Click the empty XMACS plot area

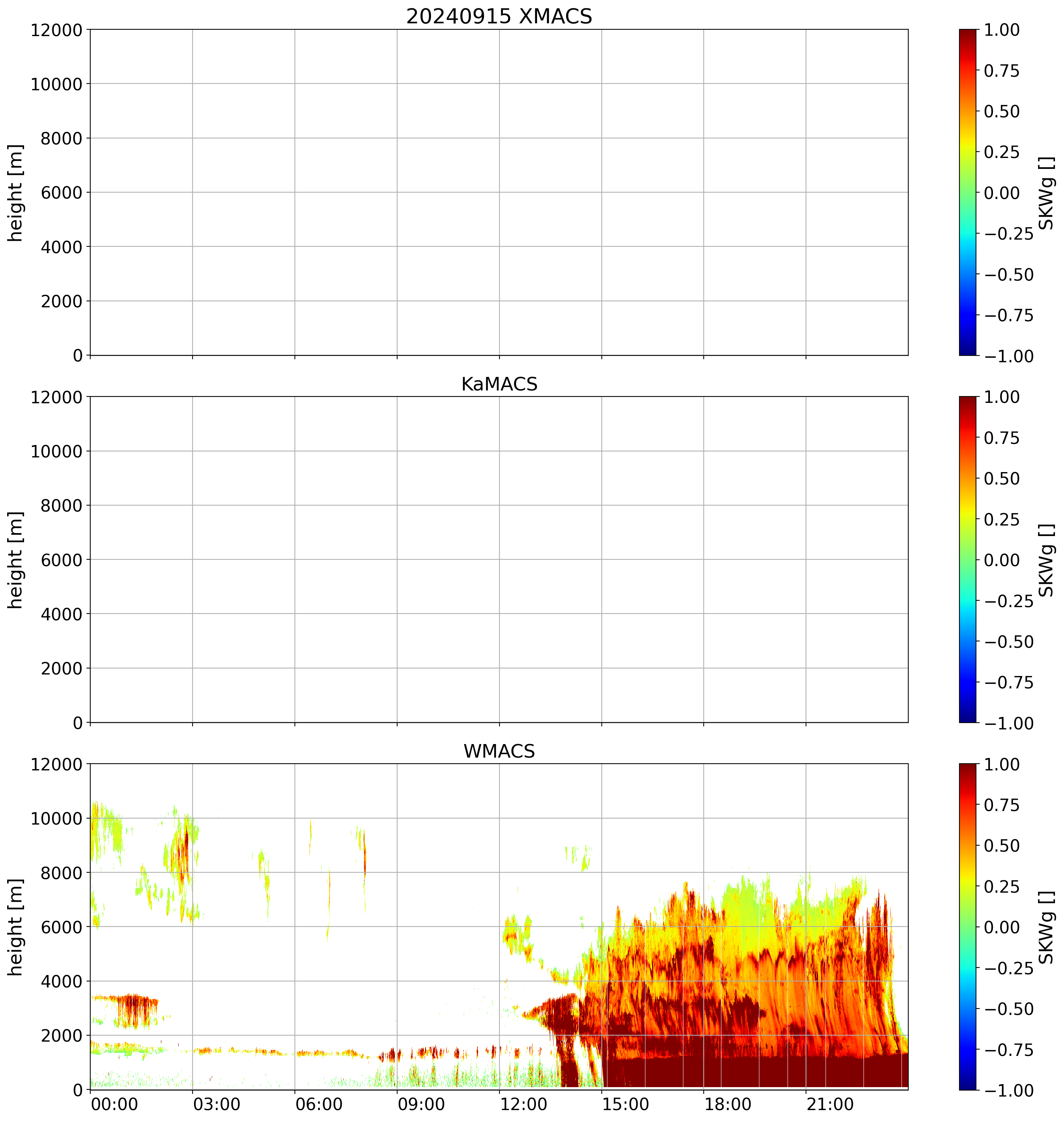[x=499, y=192]
